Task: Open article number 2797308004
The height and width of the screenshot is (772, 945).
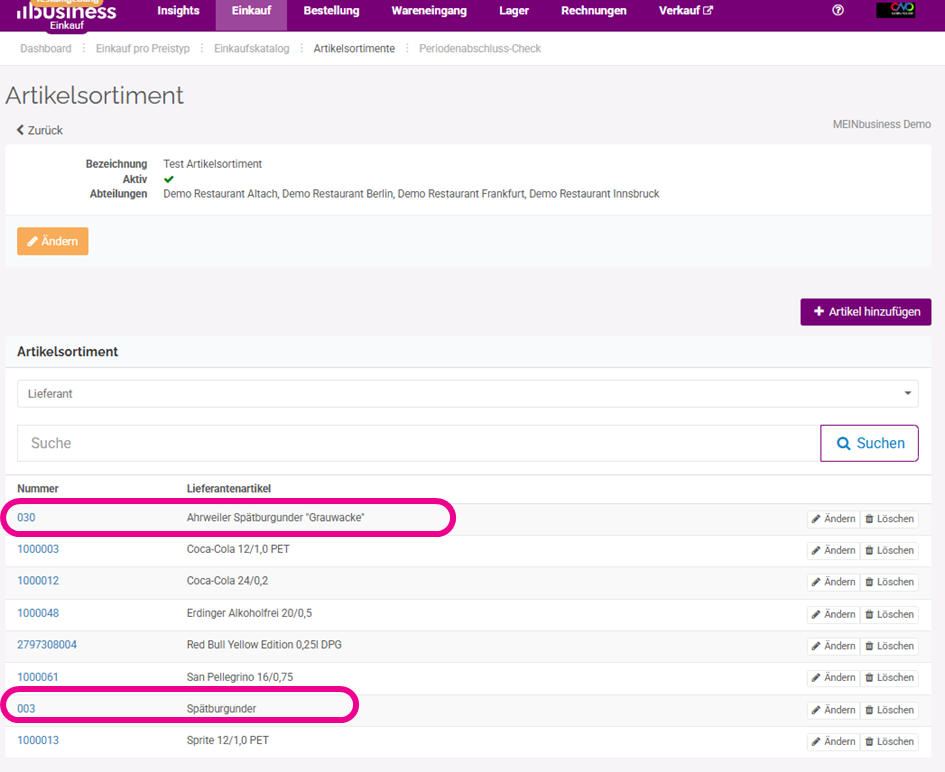Action: coord(47,645)
